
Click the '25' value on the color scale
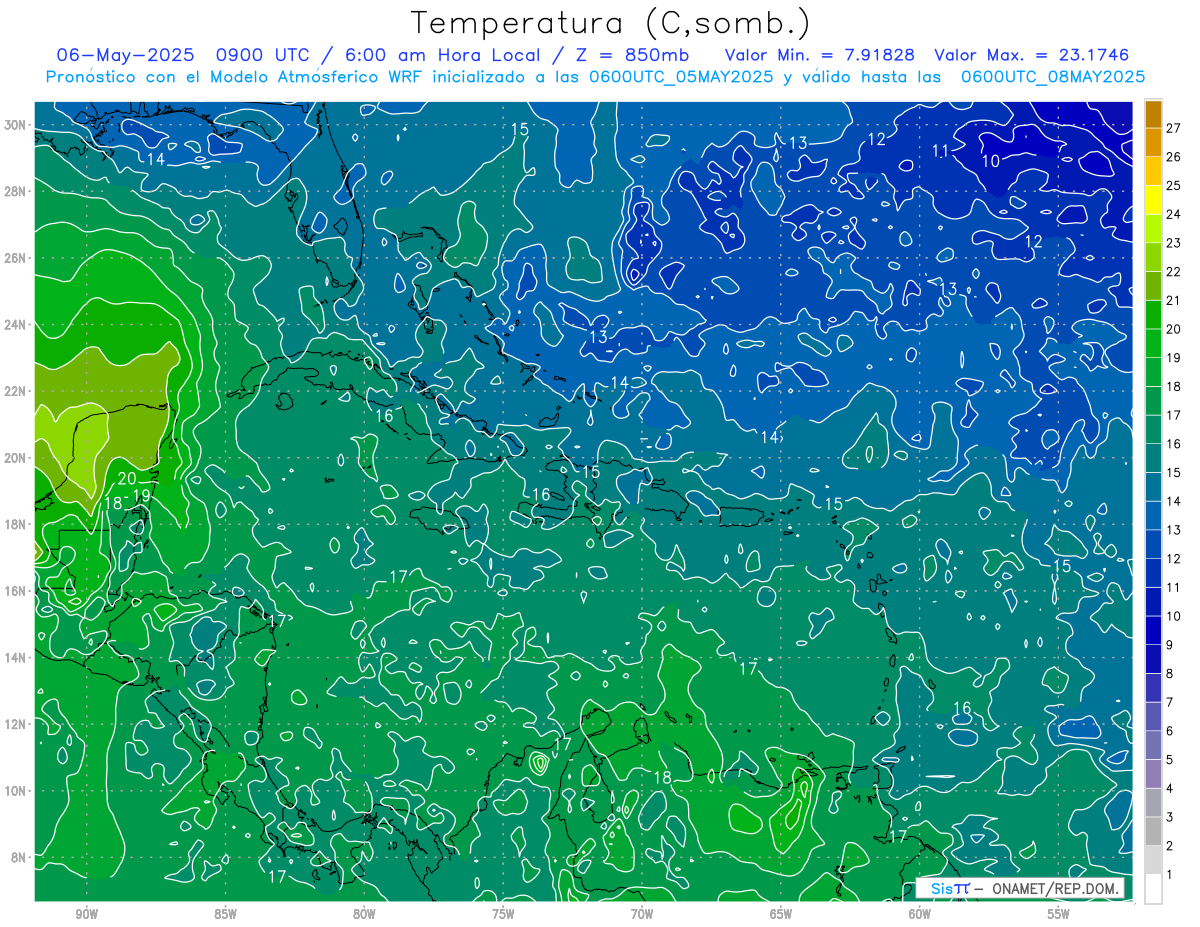(1173, 185)
